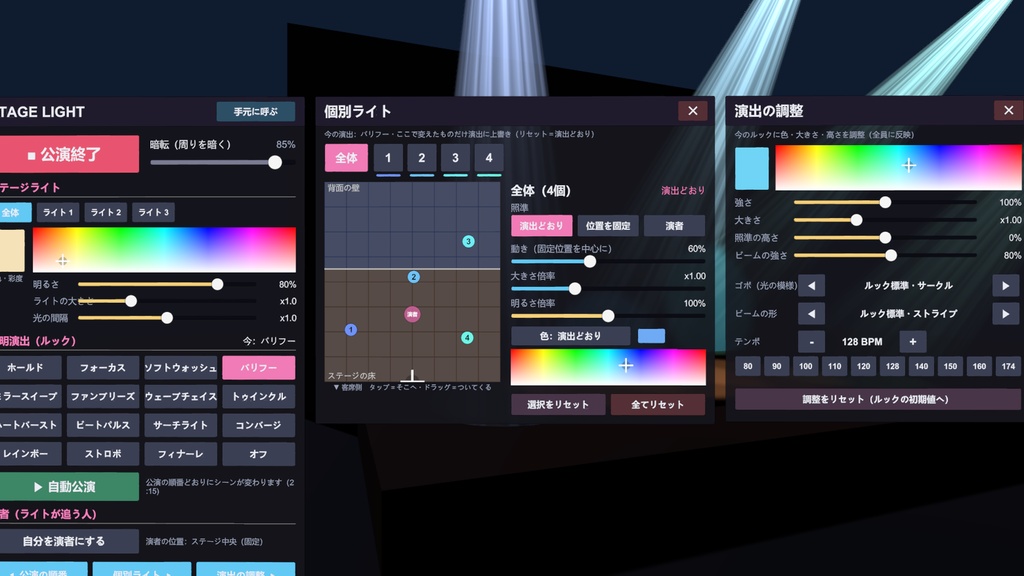Set tempo preset to 120
Image resolution: width=1024 pixels, height=576 pixels.
coord(863,366)
